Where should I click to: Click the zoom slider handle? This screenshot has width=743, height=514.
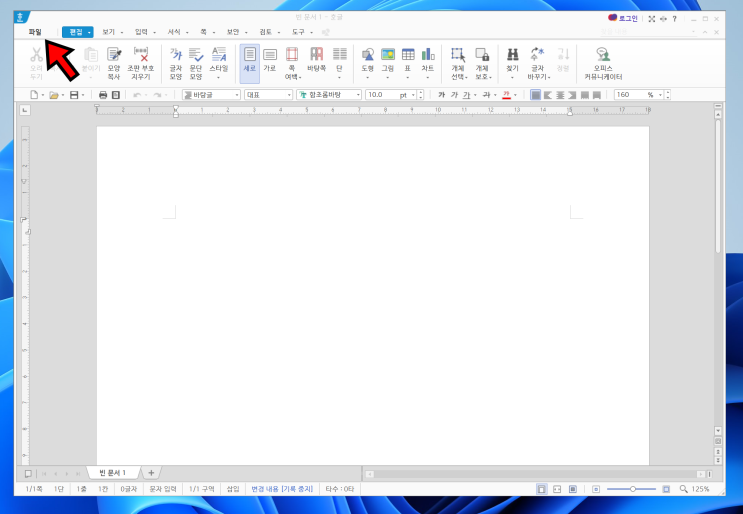click(x=633, y=488)
